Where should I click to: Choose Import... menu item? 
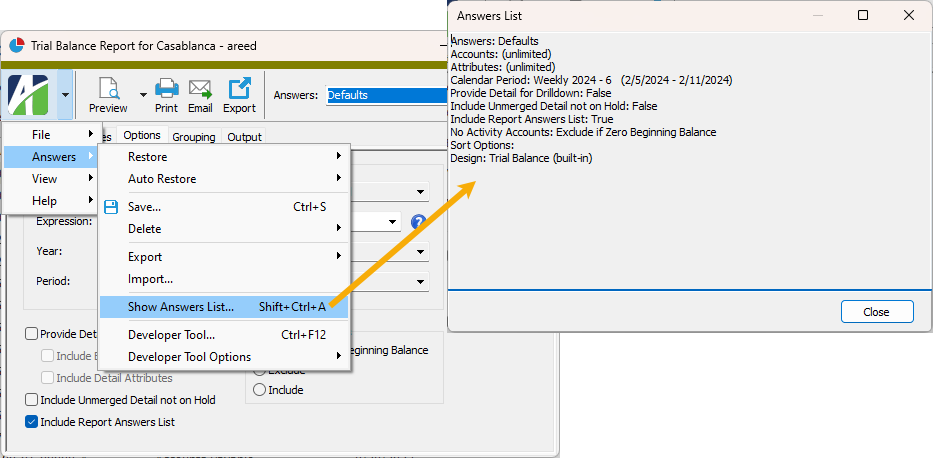pos(224,278)
